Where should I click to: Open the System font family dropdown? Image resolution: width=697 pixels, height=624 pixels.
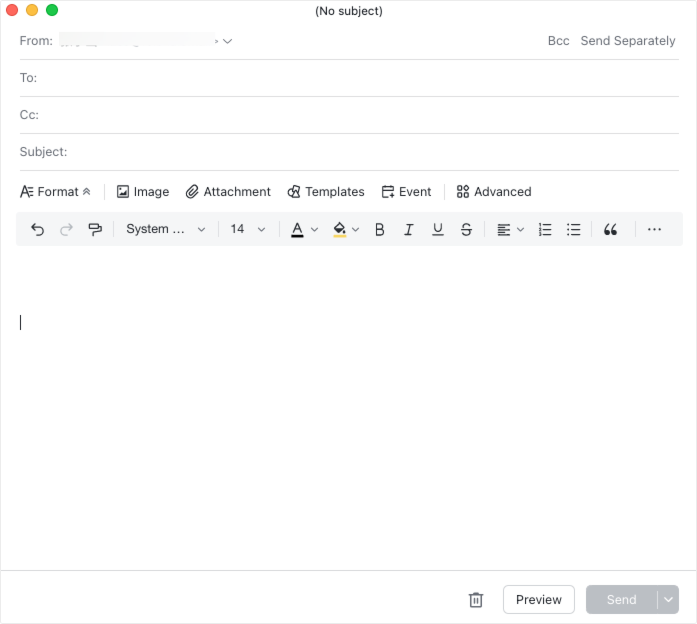165,229
